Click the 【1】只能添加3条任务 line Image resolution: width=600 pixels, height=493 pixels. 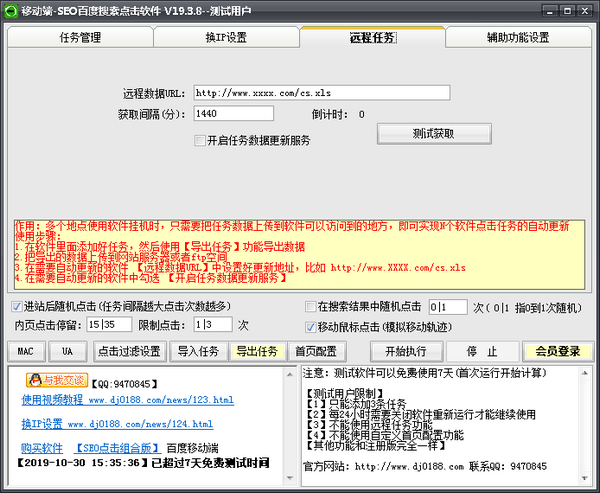[x=356, y=404]
